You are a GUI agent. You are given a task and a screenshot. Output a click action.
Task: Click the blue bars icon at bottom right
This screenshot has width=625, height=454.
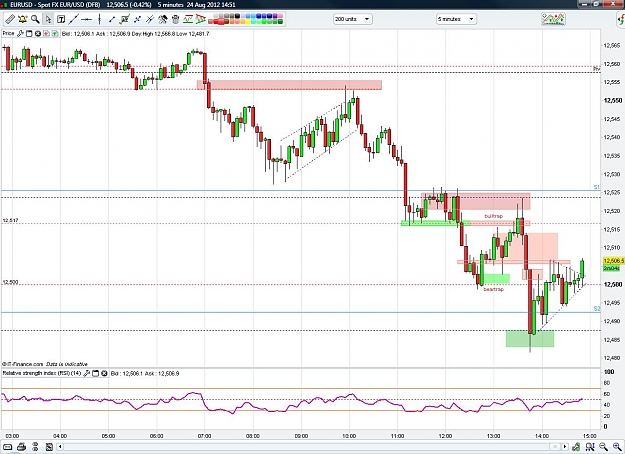[x=590, y=446]
